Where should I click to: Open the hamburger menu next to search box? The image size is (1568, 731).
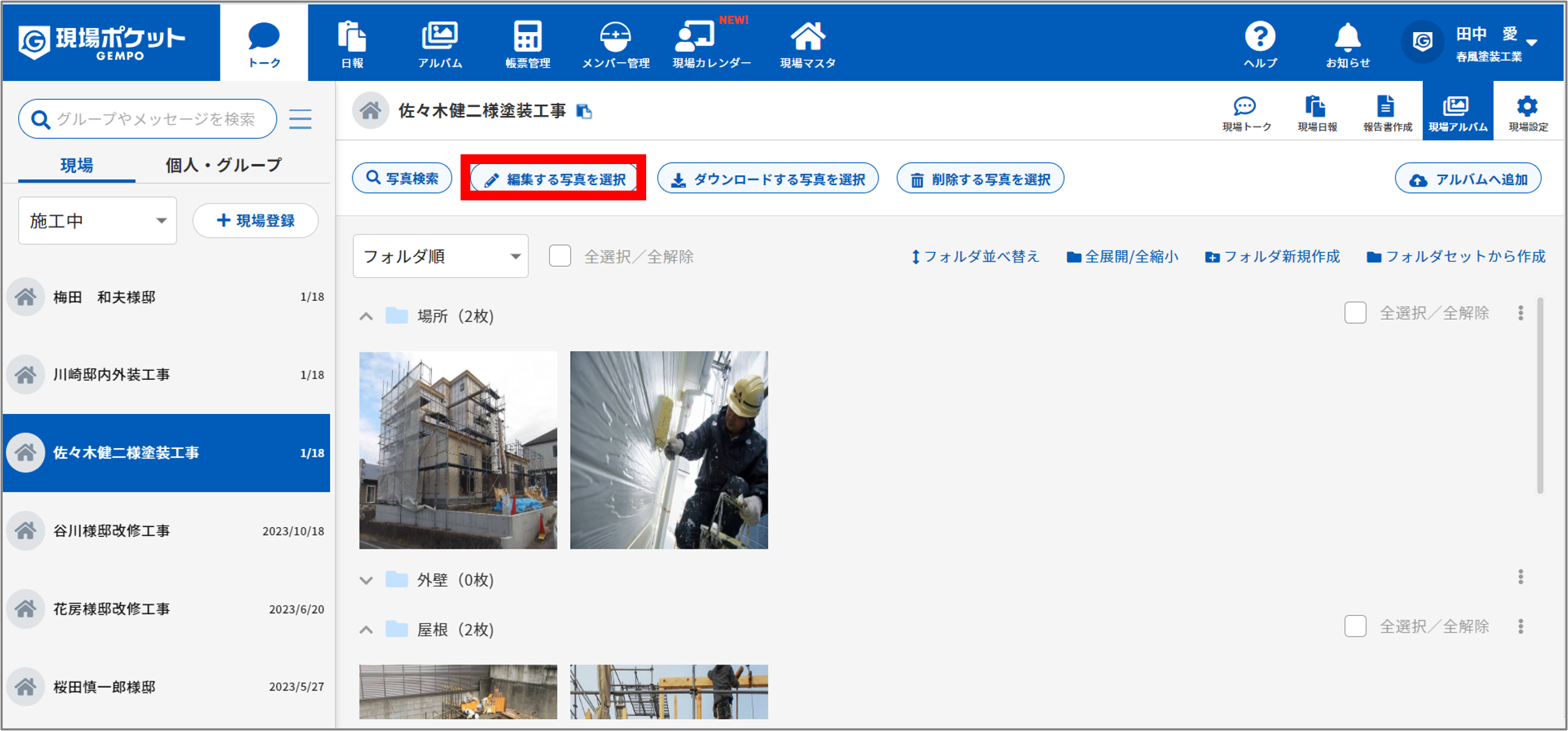(300, 119)
